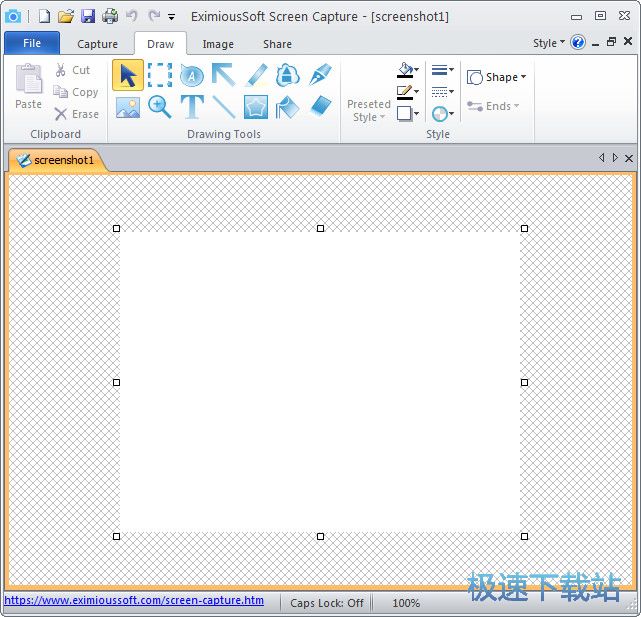Expand the Customize Quick Access Toolbar arrow

pyautogui.click(x=172, y=17)
